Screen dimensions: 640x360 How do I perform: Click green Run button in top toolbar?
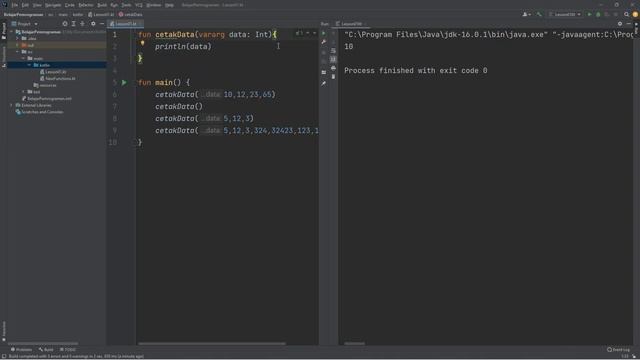pos(589,14)
